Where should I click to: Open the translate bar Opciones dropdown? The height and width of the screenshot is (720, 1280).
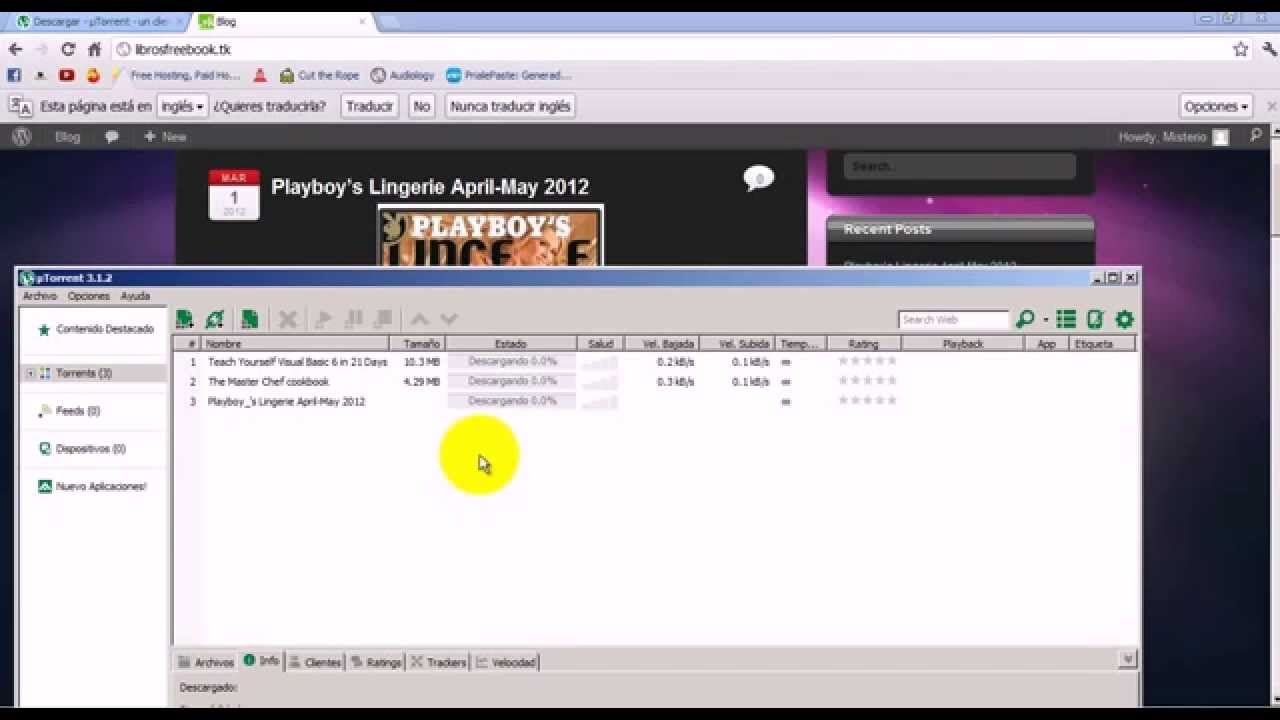[x=1216, y=106]
